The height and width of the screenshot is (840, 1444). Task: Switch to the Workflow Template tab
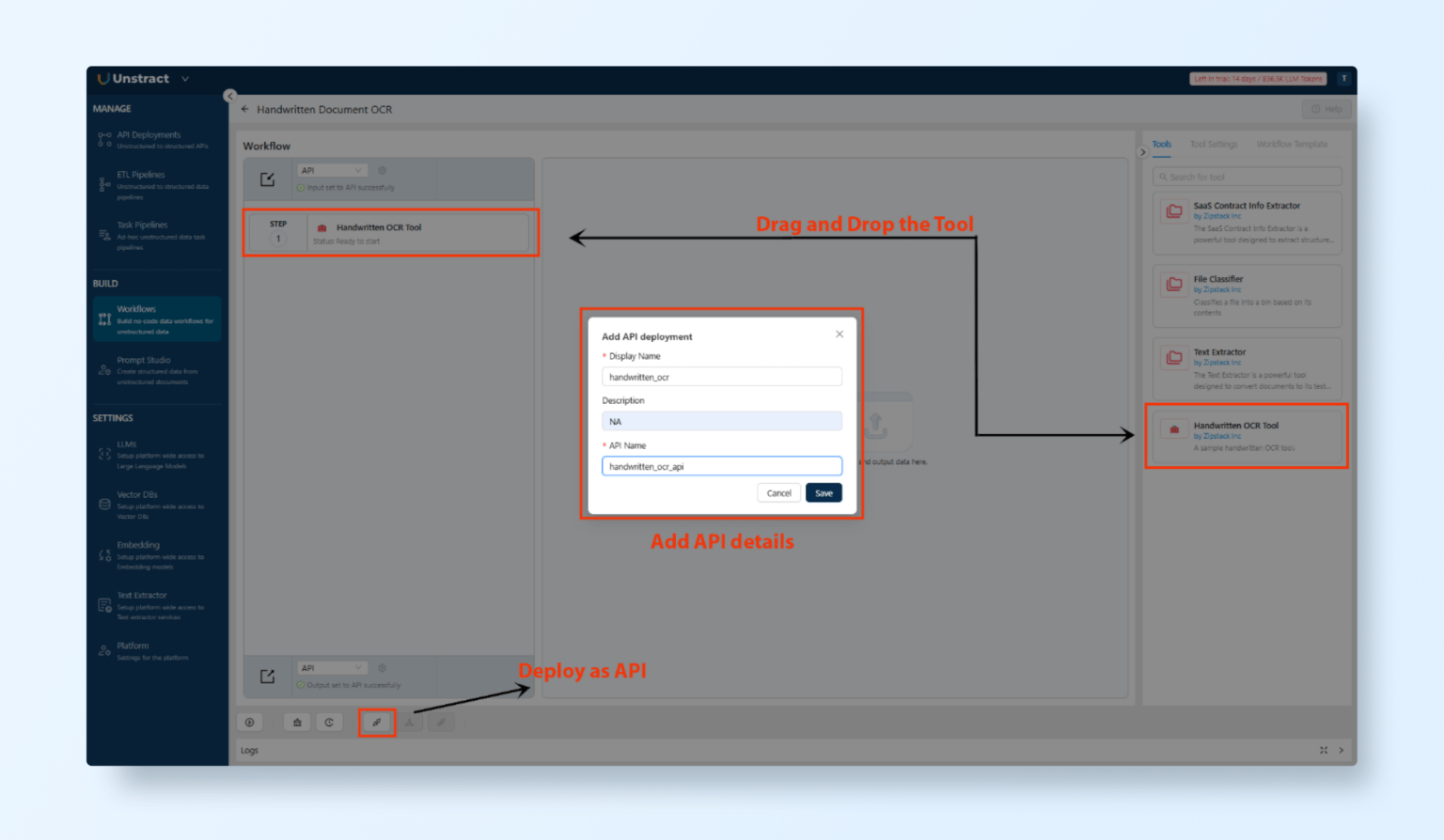point(1292,144)
